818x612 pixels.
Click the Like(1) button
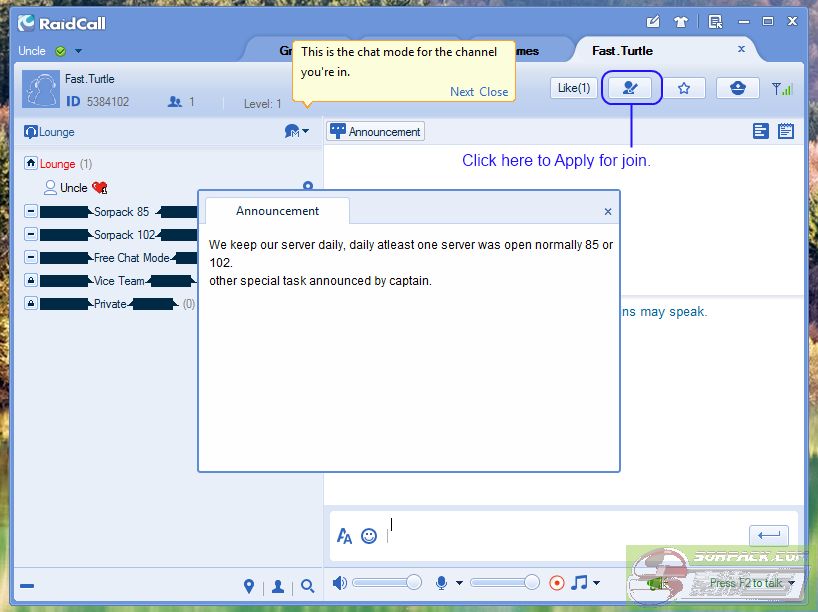click(573, 88)
